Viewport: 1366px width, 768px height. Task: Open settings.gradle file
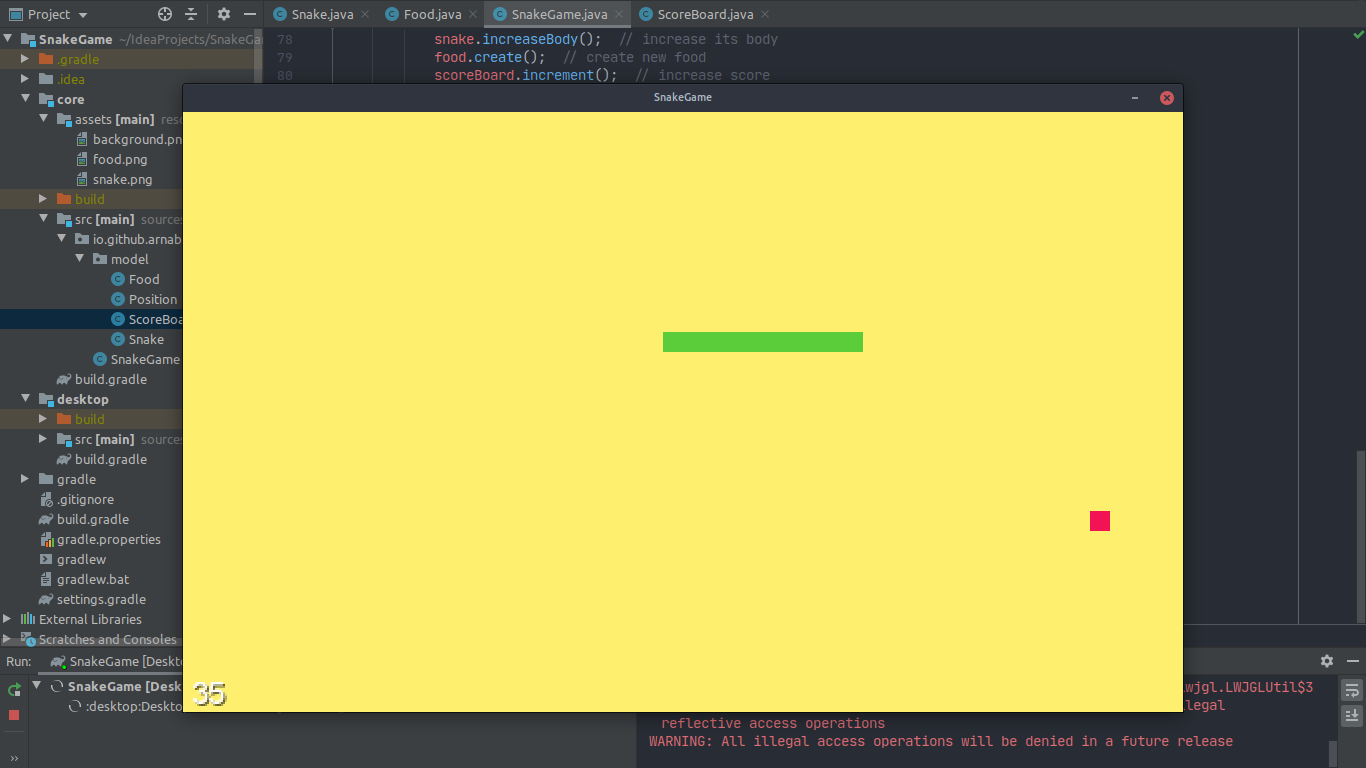tap(92, 599)
